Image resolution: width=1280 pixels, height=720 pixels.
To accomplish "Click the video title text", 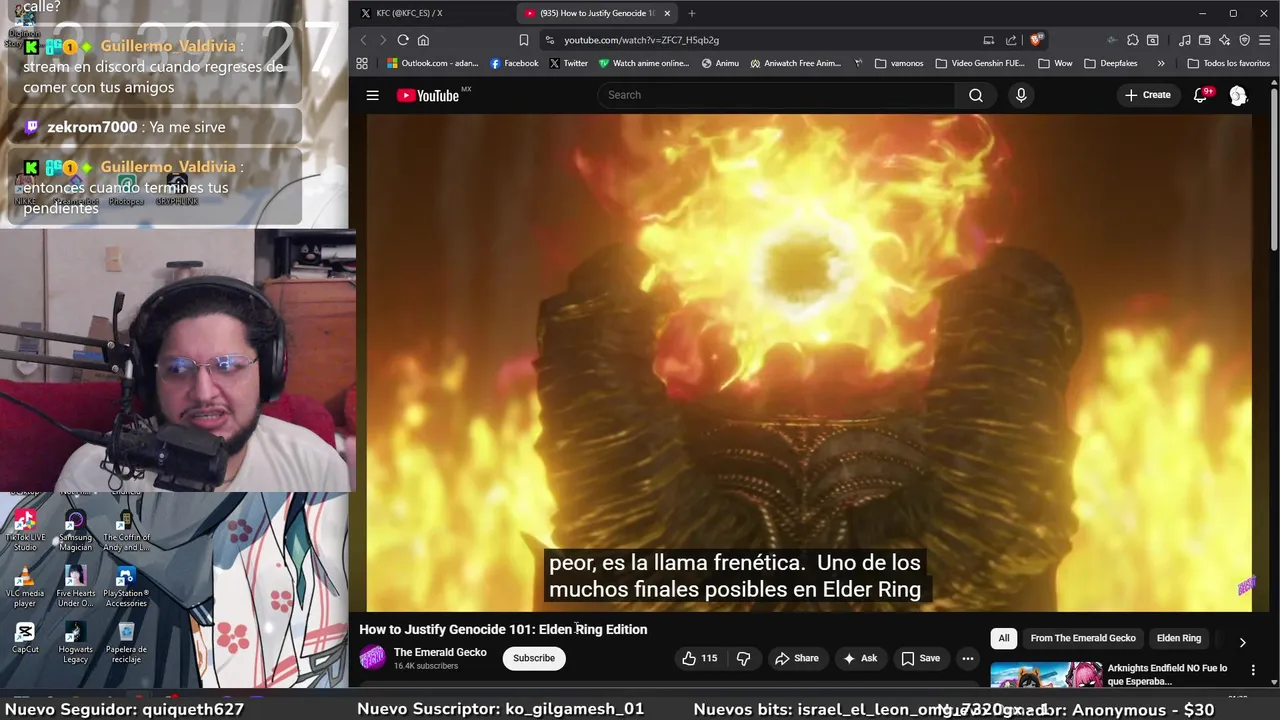I will coord(503,629).
